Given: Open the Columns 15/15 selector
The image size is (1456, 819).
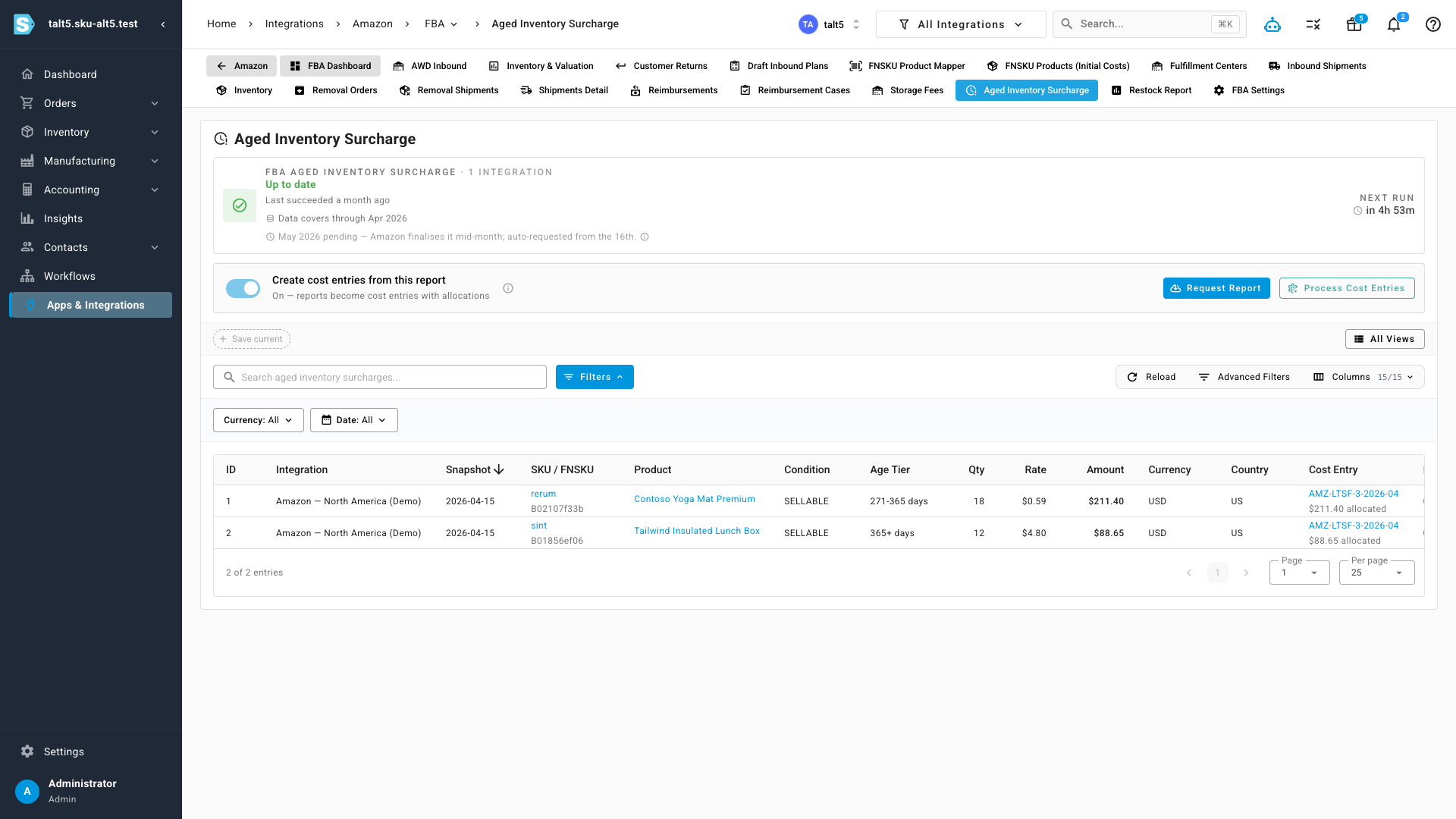Looking at the screenshot, I should (1363, 377).
